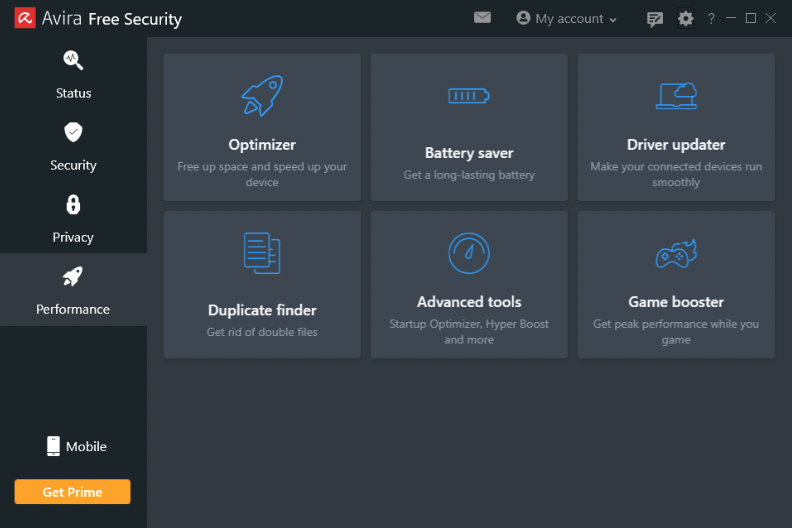The width and height of the screenshot is (792, 528).
Task: Select the Status magnifier pulse icon
Action: pos(73,60)
